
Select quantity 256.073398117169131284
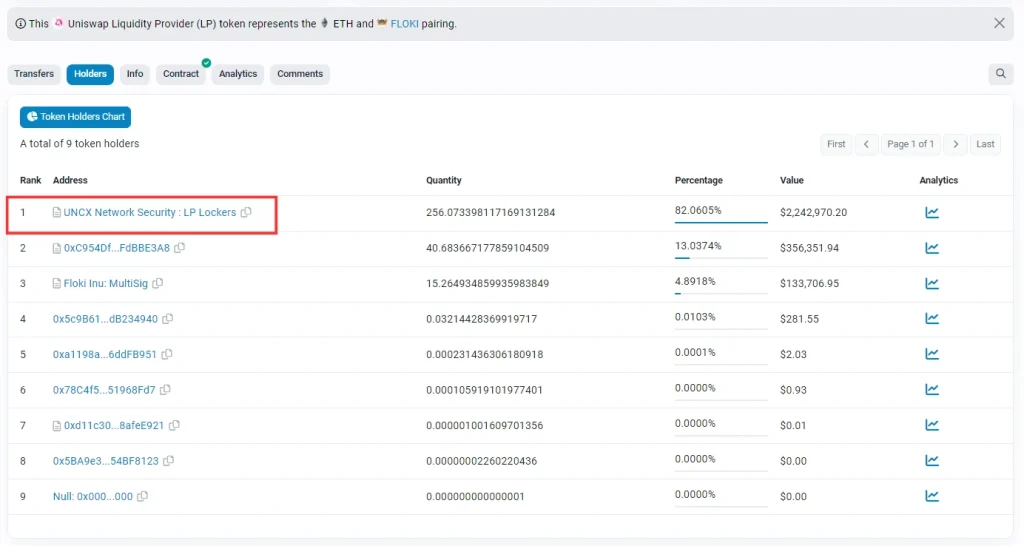[490, 212]
